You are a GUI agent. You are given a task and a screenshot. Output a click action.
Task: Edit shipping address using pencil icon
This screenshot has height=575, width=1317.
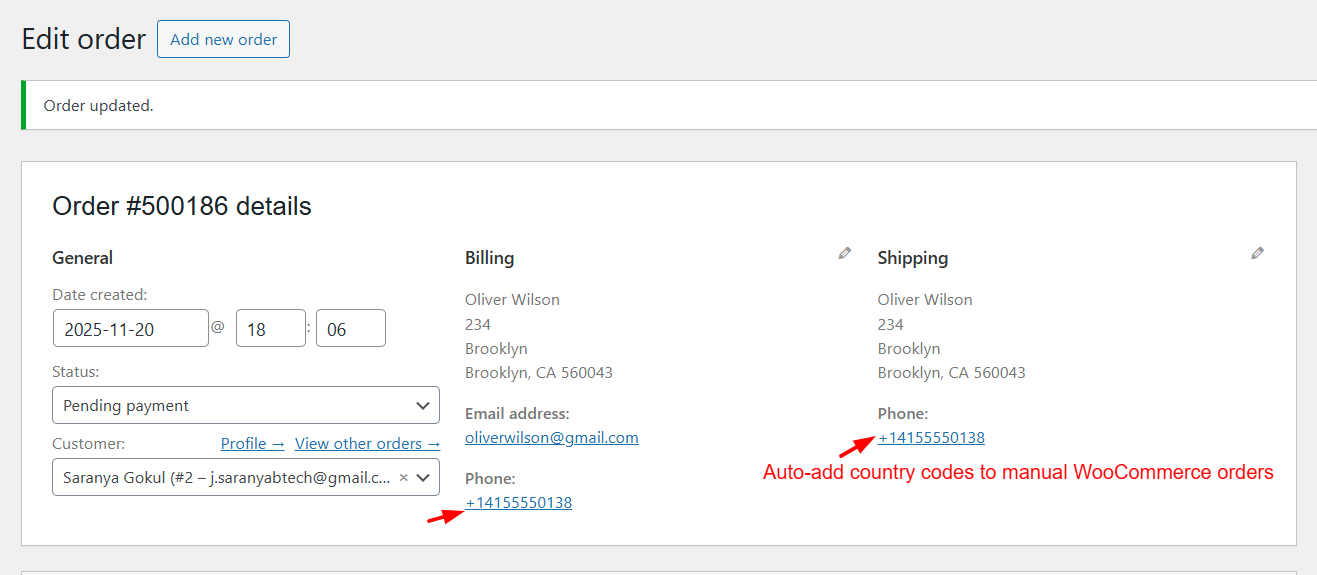tap(1257, 254)
